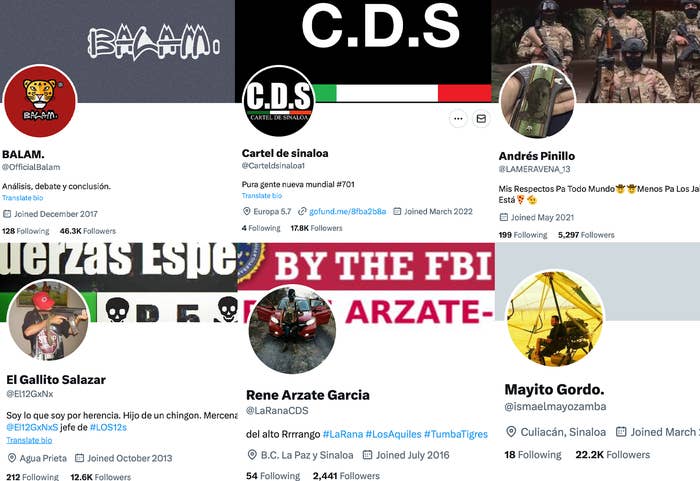View Andrés Pinillo's 5,297 Followers
Viewport: 700px width, 481px height.
pos(586,235)
